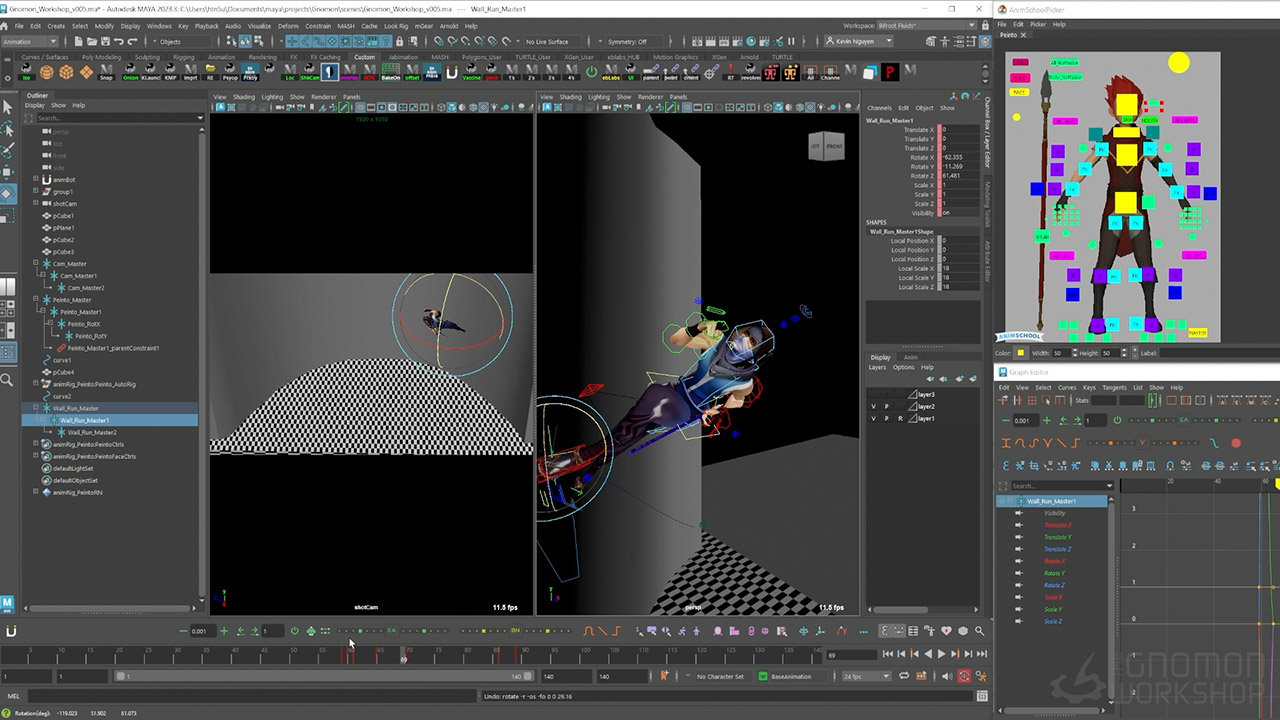Screen dimensions: 1280x720
Task: Click the ShkCam shelf button
Action: (310, 72)
